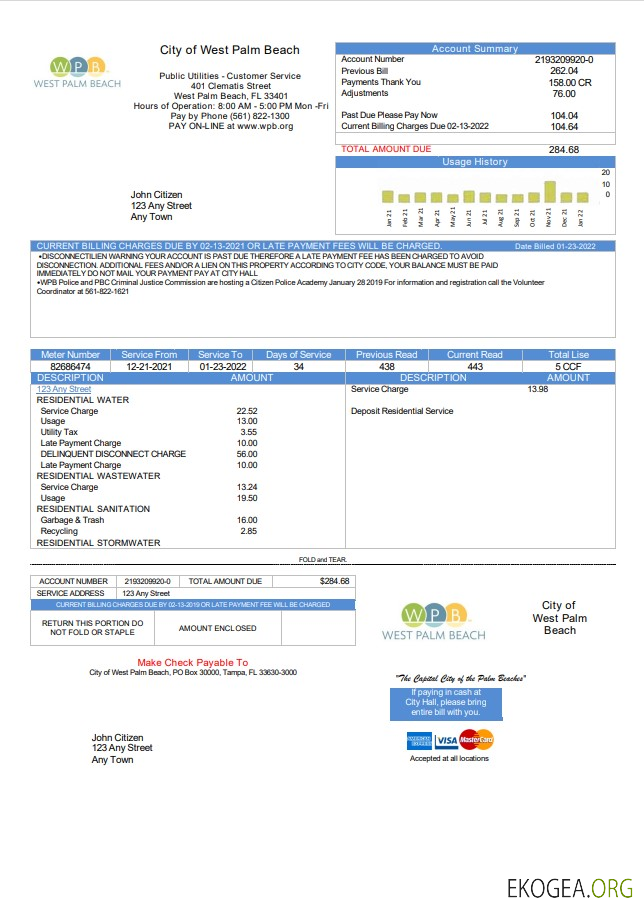The height and width of the screenshot is (915, 644).
Task: Click the Days of Service value 34
Action: [299, 366]
